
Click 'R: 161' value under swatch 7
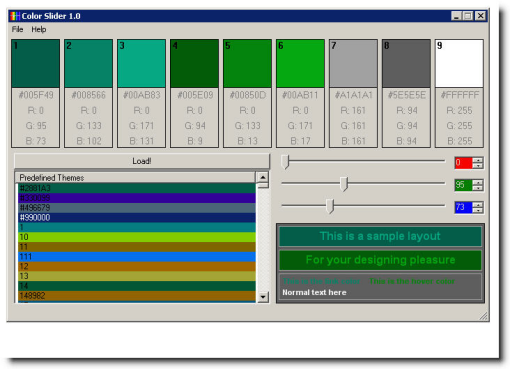point(353,110)
